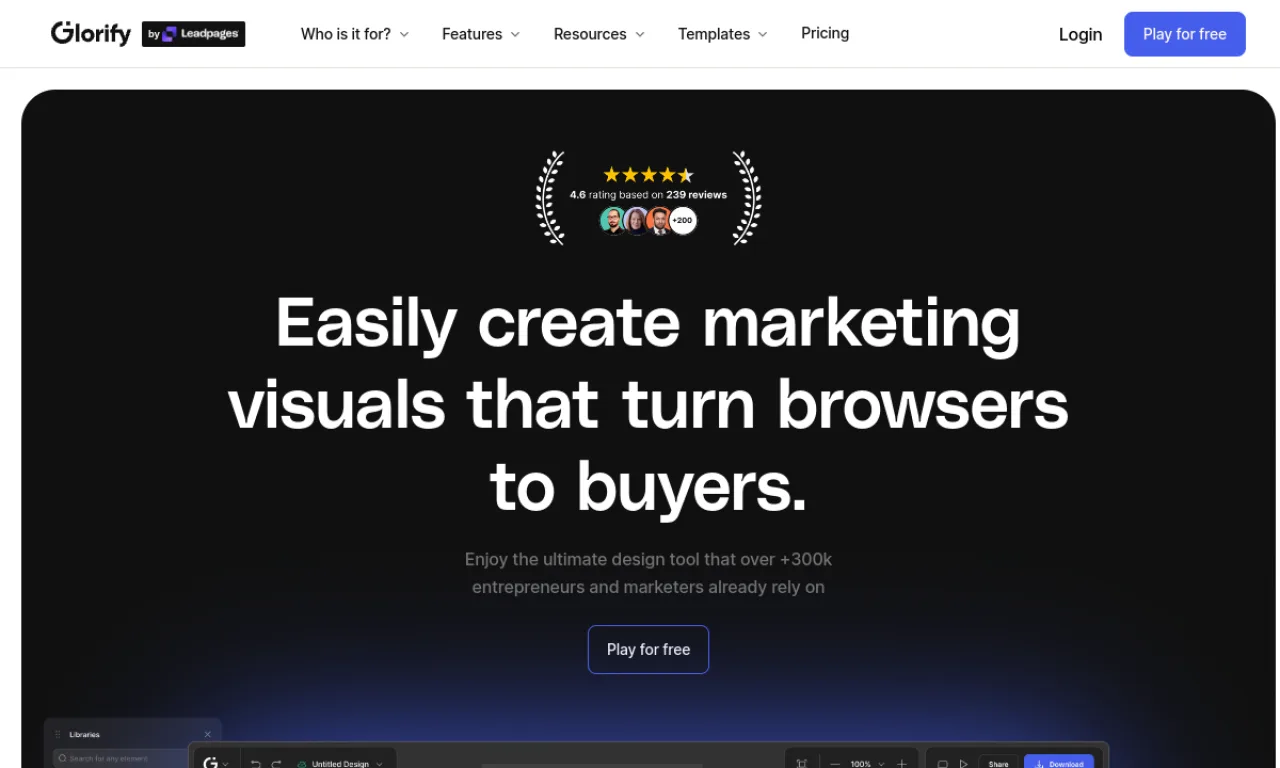Click the orange-background reviewer avatar
Screen dimensions: 1280x768
(x=659, y=221)
